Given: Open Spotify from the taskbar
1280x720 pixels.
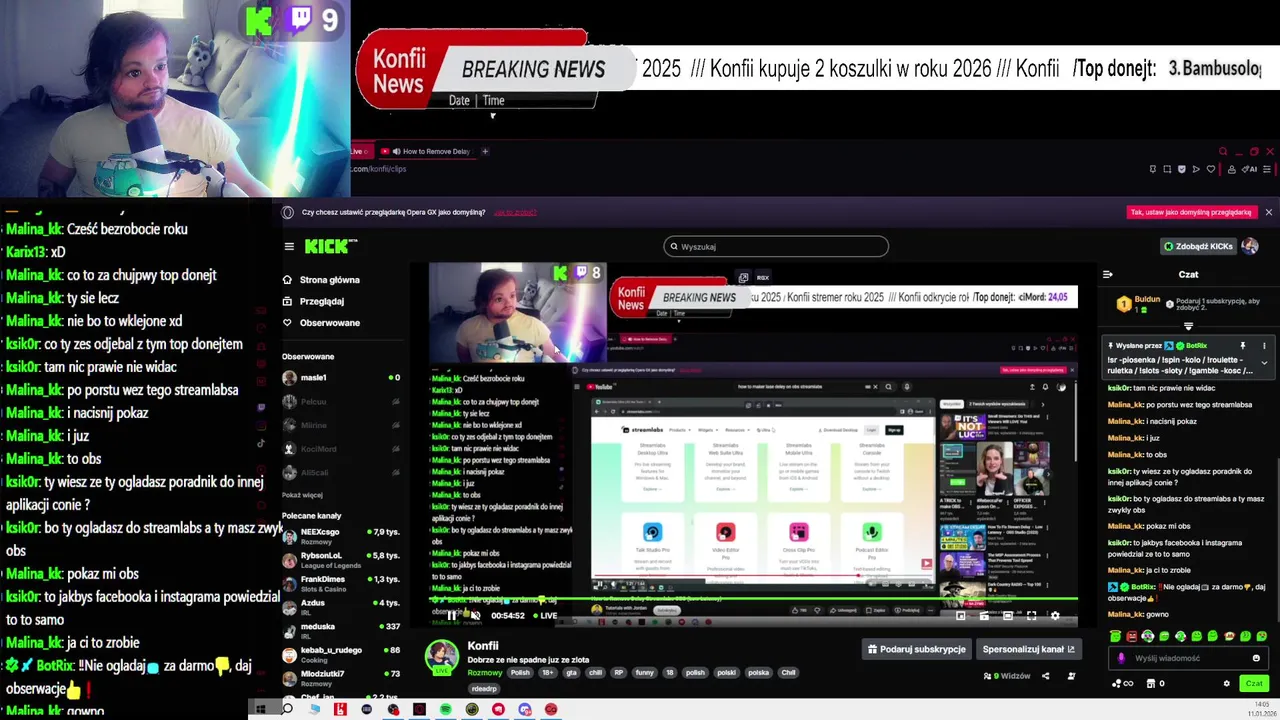Looking at the screenshot, I should click(445, 709).
